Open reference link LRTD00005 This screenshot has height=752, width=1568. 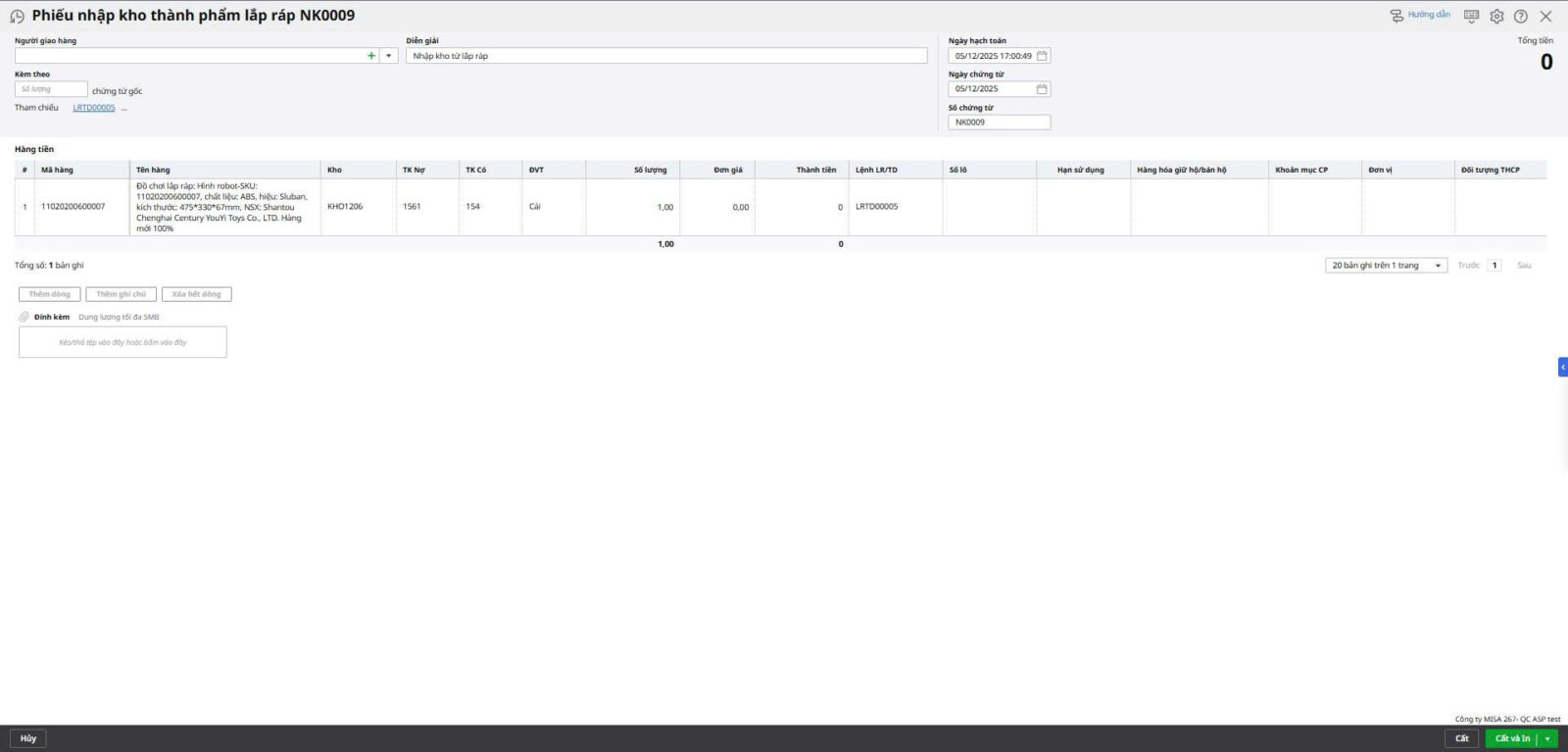pos(94,108)
